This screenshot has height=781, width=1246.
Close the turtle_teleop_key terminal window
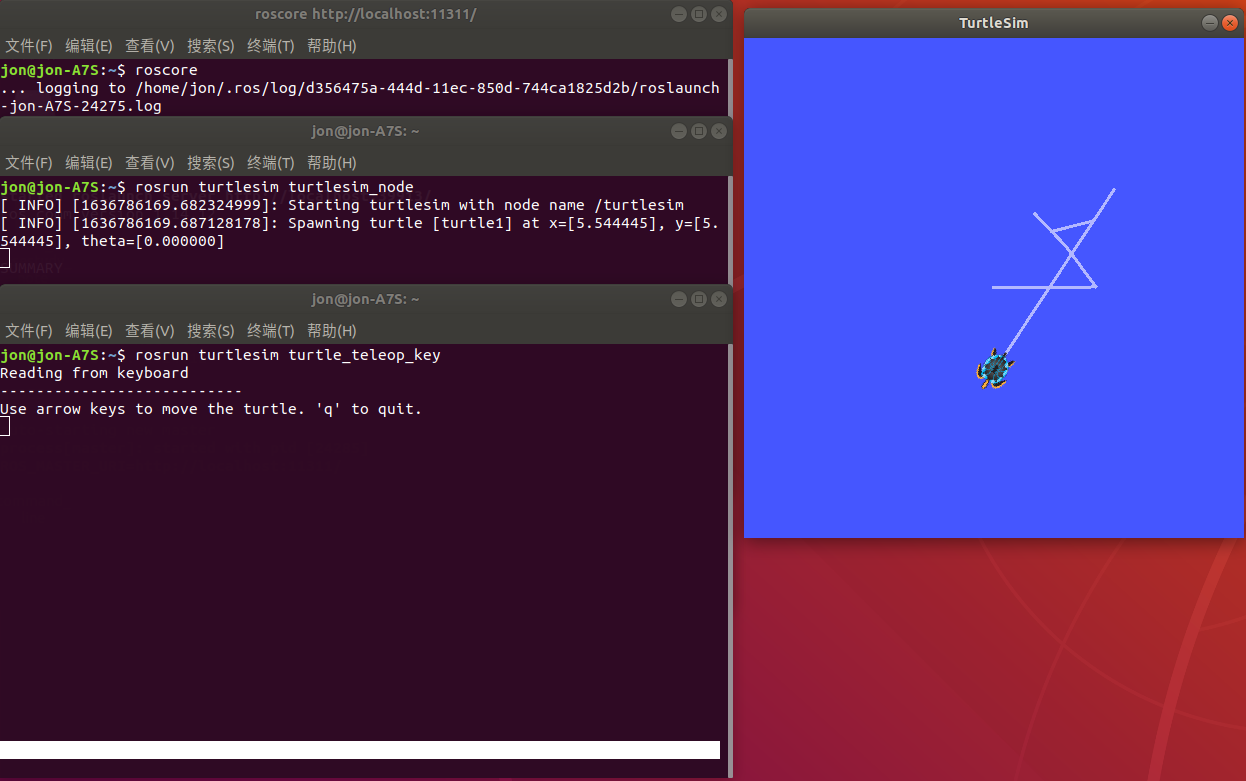[719, 299]
